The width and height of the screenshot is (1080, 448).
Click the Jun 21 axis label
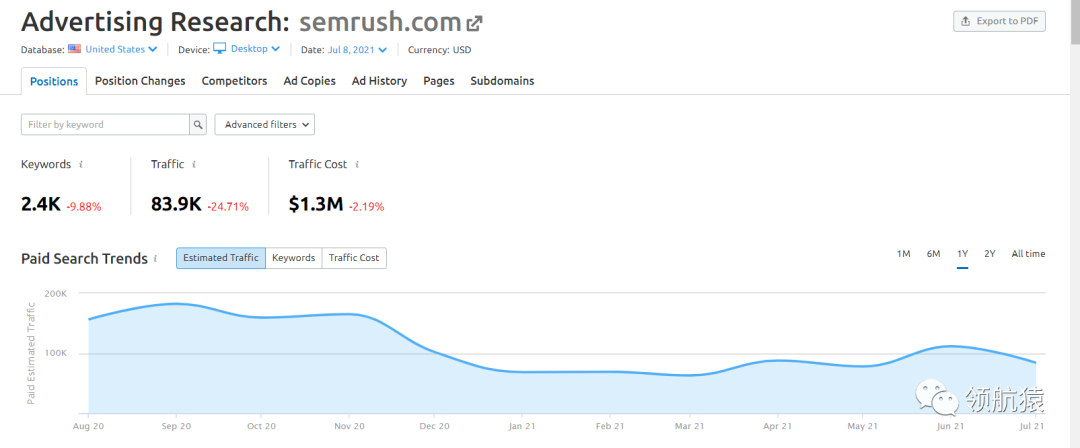coord(951,427)
